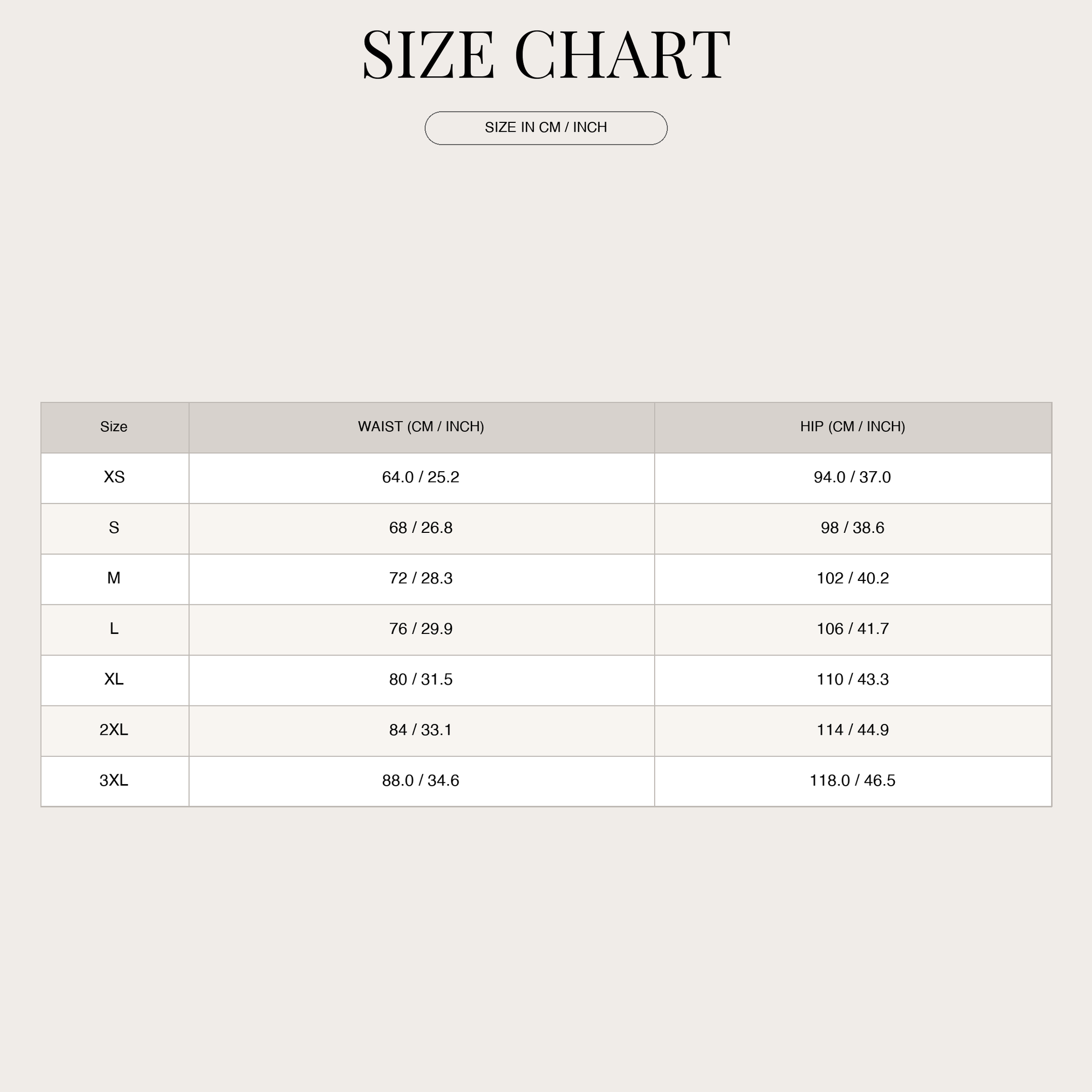Viewport: 1092px width, 1092px height.
Task: Select waist value 72 / 28.3
Action: click(420, 578)
